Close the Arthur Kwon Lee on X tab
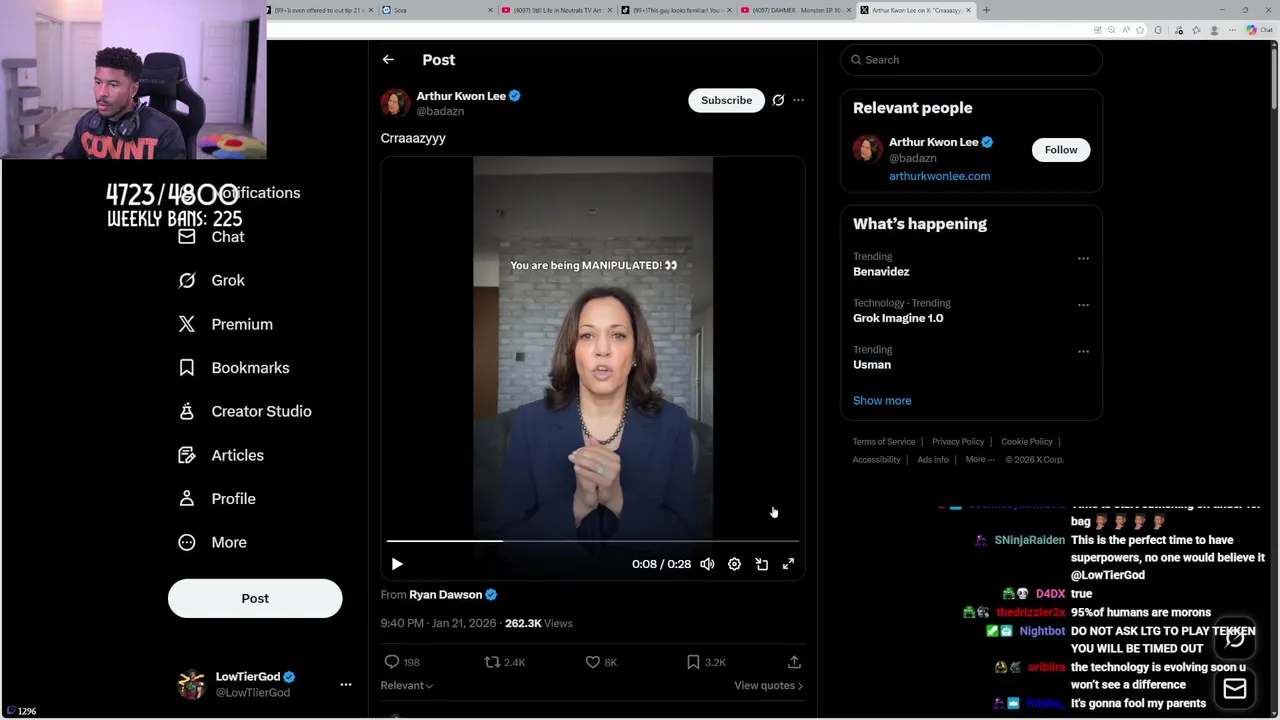The height and width of the screenshot is (720, 1280). [x=968, y=10]
